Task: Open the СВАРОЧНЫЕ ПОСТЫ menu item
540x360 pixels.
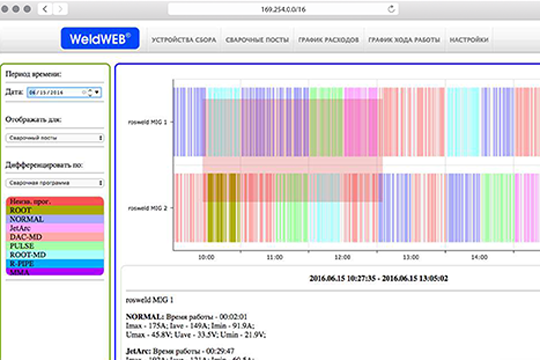Action: (x=257, y=40)
